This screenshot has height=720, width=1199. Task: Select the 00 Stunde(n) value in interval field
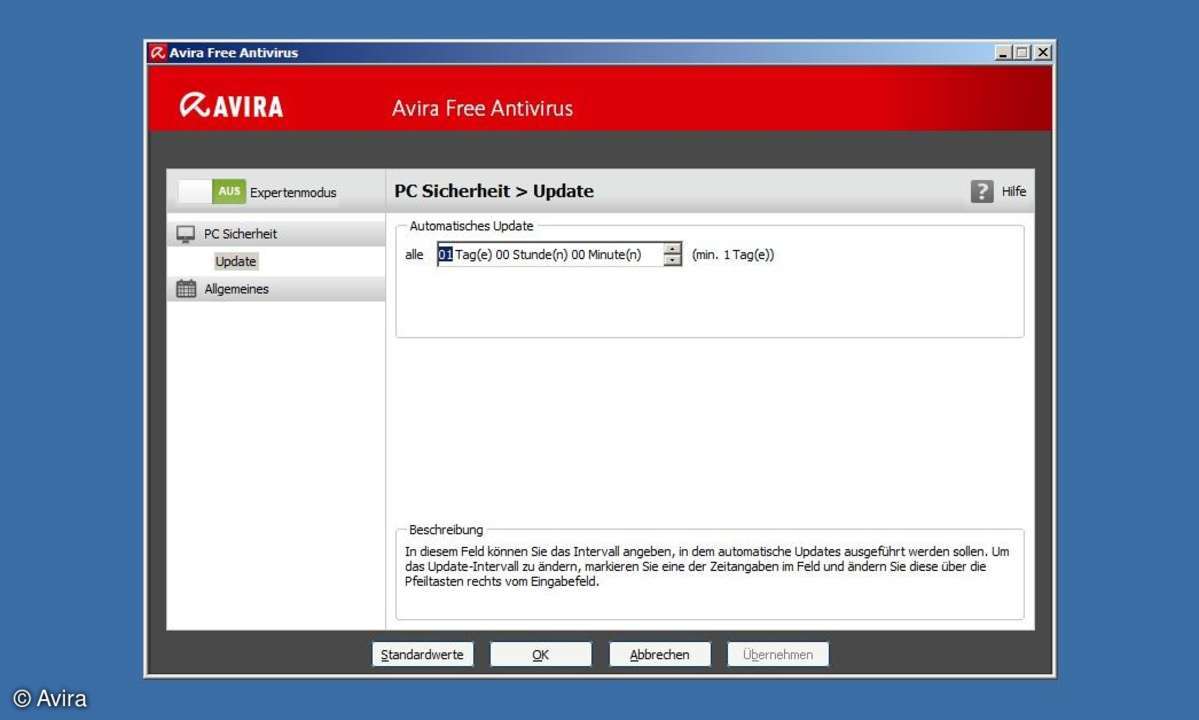coord(531,255)
